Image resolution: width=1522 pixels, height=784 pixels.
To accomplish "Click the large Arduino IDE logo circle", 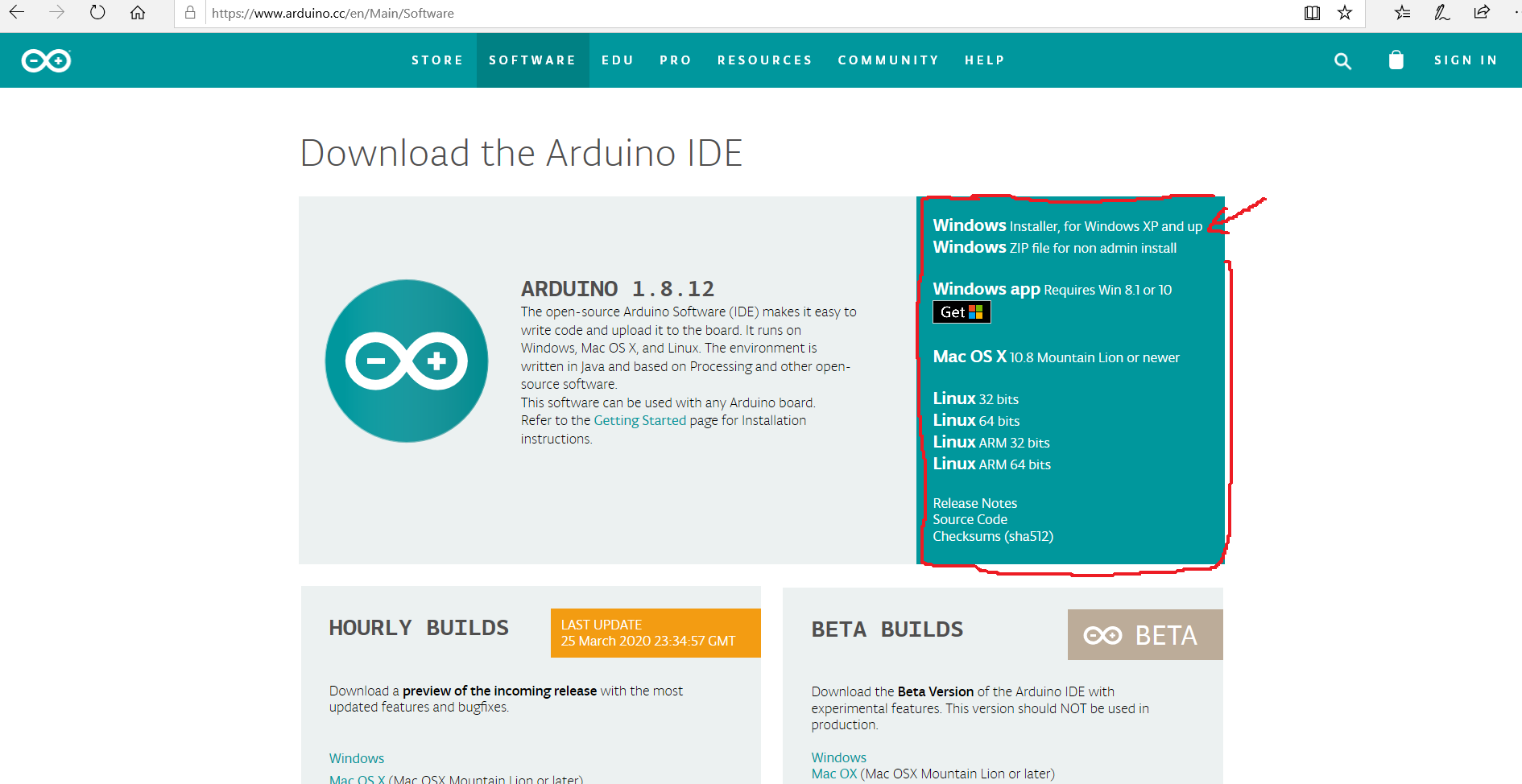I will 407,361.
